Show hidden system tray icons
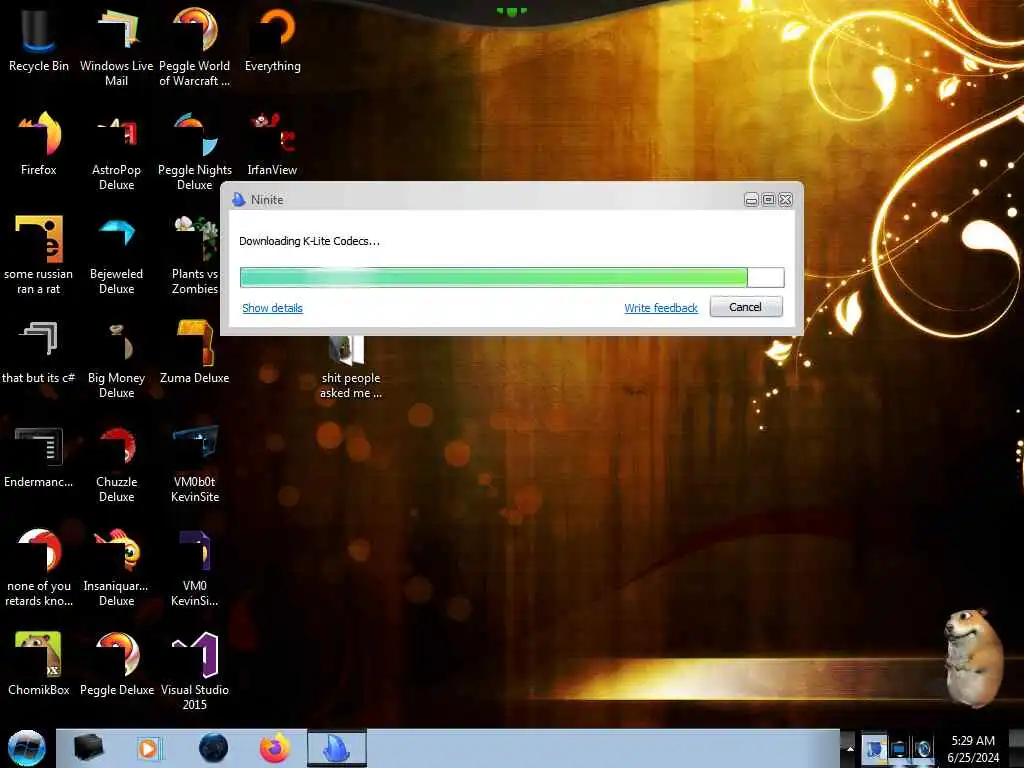Viewport: 1024px width, 768px height. [x=850, y=748]
